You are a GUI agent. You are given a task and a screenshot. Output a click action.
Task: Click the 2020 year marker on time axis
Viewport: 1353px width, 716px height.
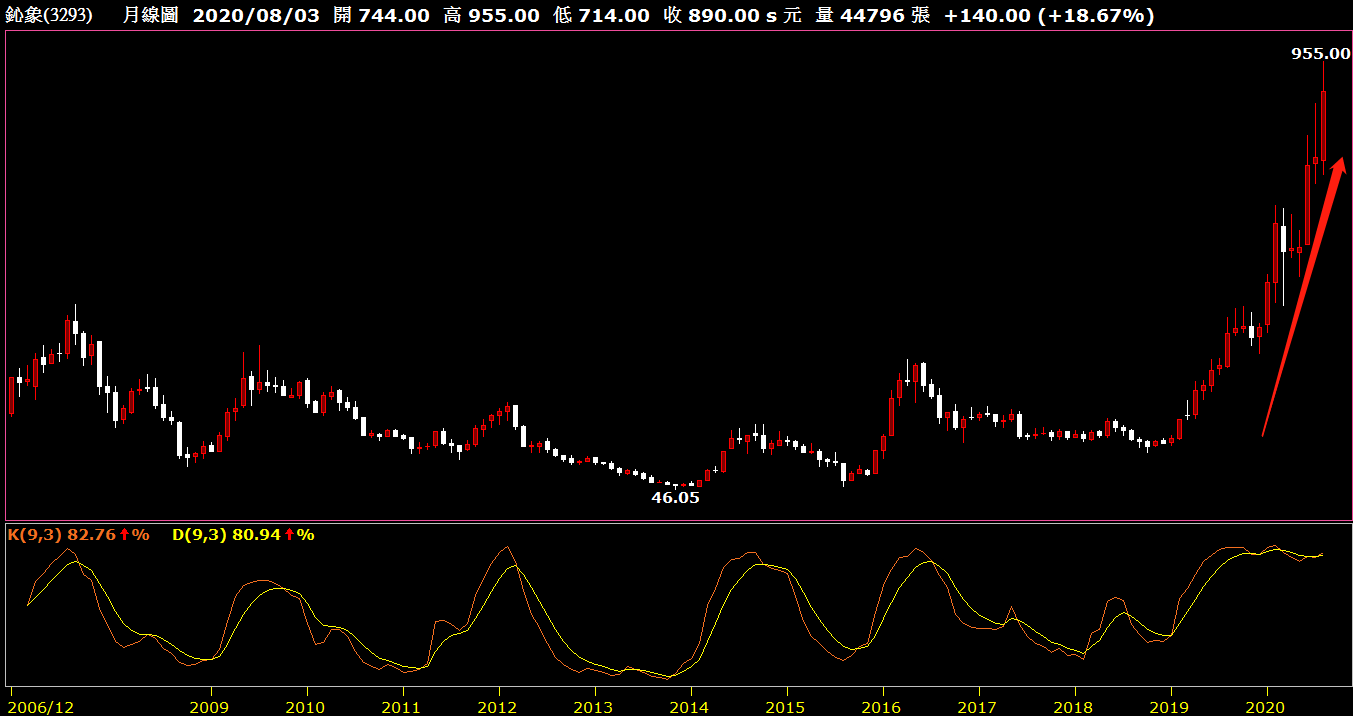1266,706
